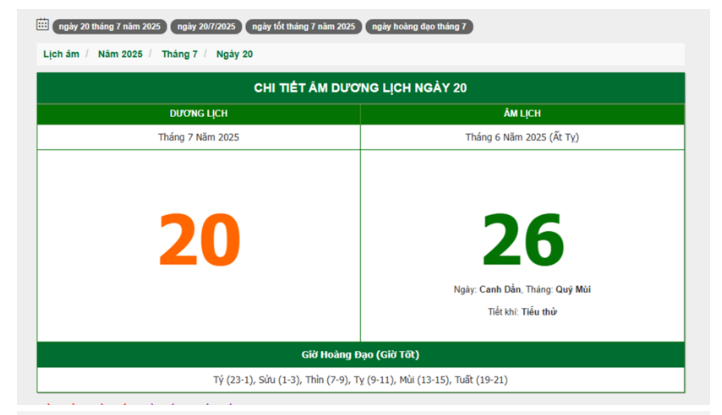
Task: Click the 'Canh Dần' day name
Action: [x=499, y=290]
